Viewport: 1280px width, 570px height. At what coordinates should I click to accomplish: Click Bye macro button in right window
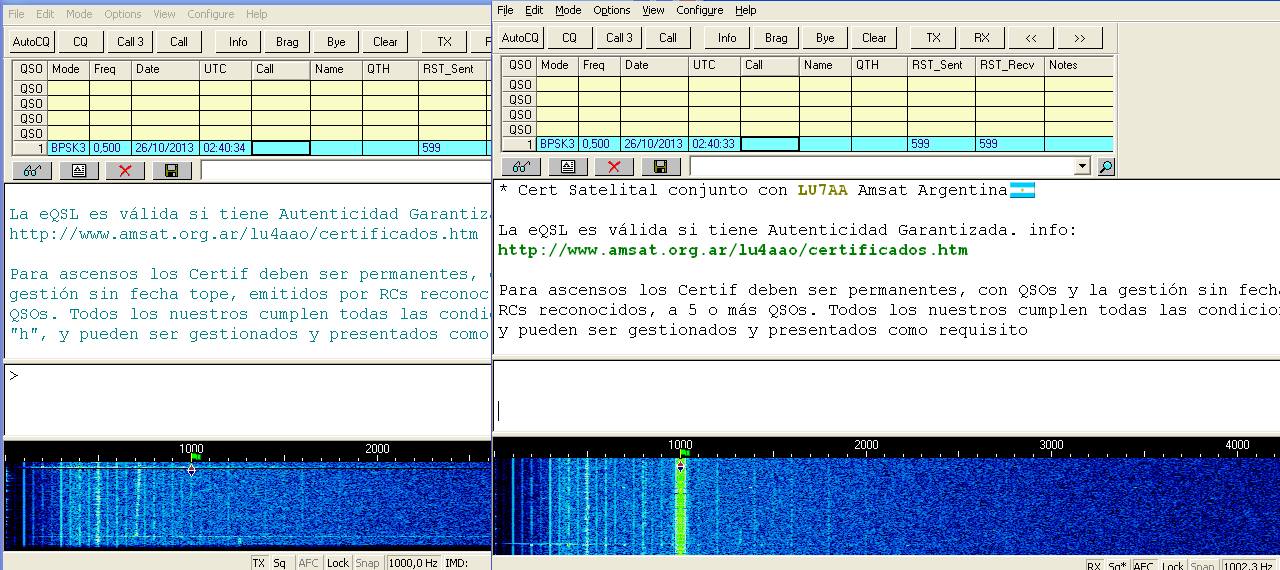tap(825, 38)
